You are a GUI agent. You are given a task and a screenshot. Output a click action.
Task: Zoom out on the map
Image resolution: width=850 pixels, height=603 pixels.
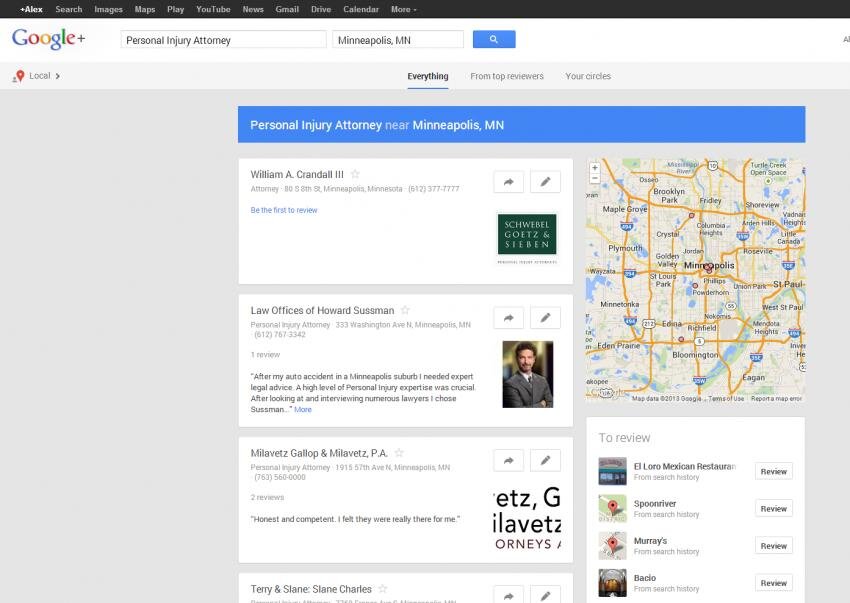(x=595, y=178)
